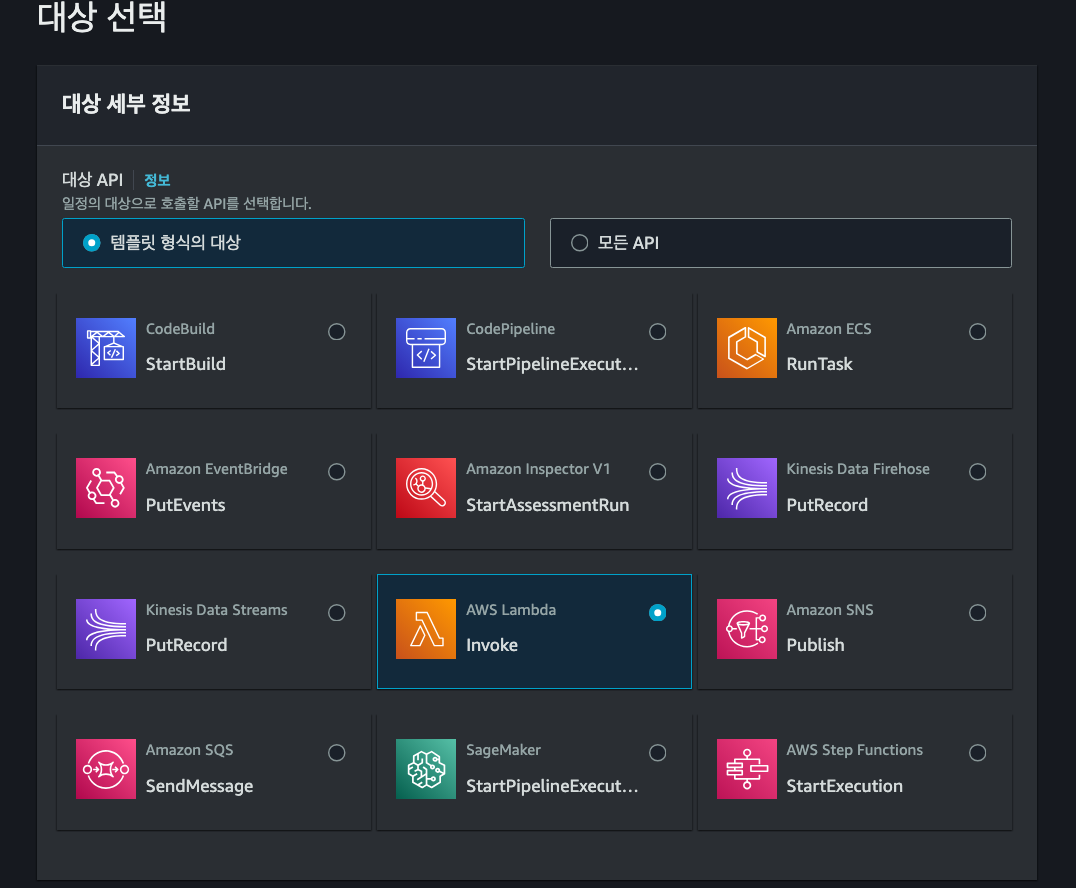
Task: Open the 정보 link next to 대상 API
Action: point(157,180)
